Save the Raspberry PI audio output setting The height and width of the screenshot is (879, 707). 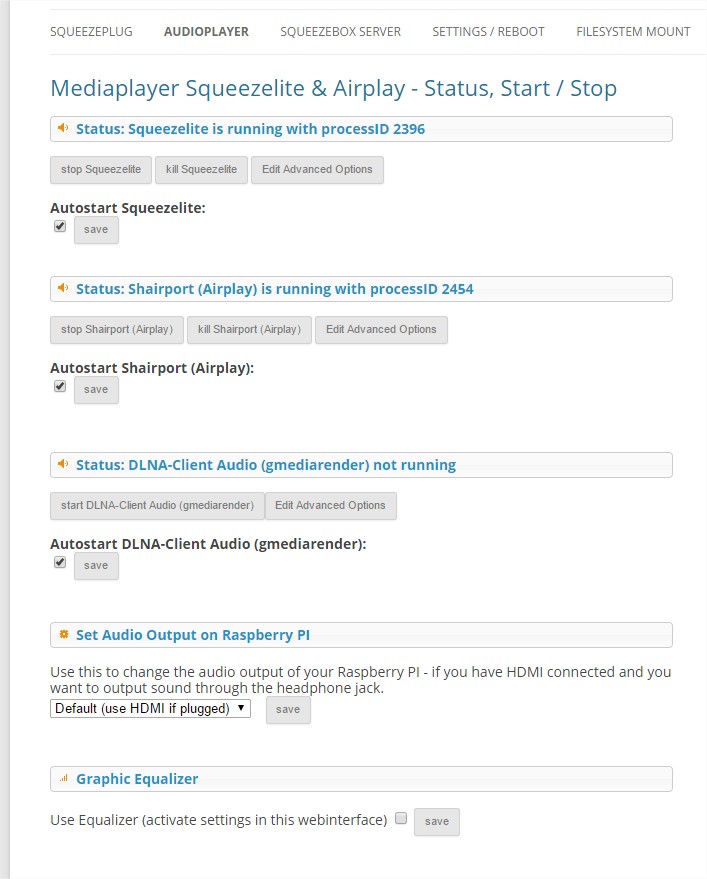coord(288,710)
